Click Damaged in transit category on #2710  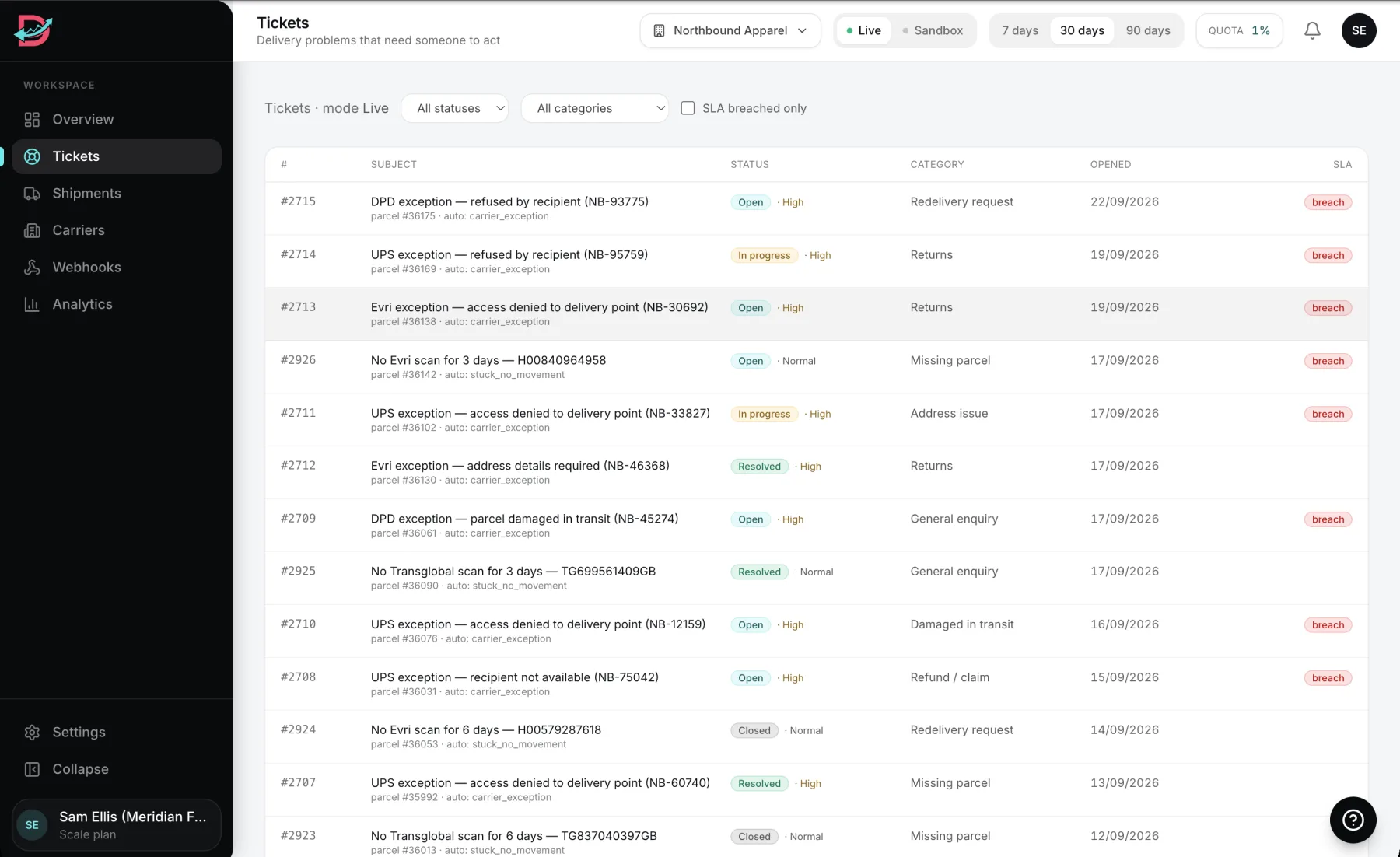962,624
